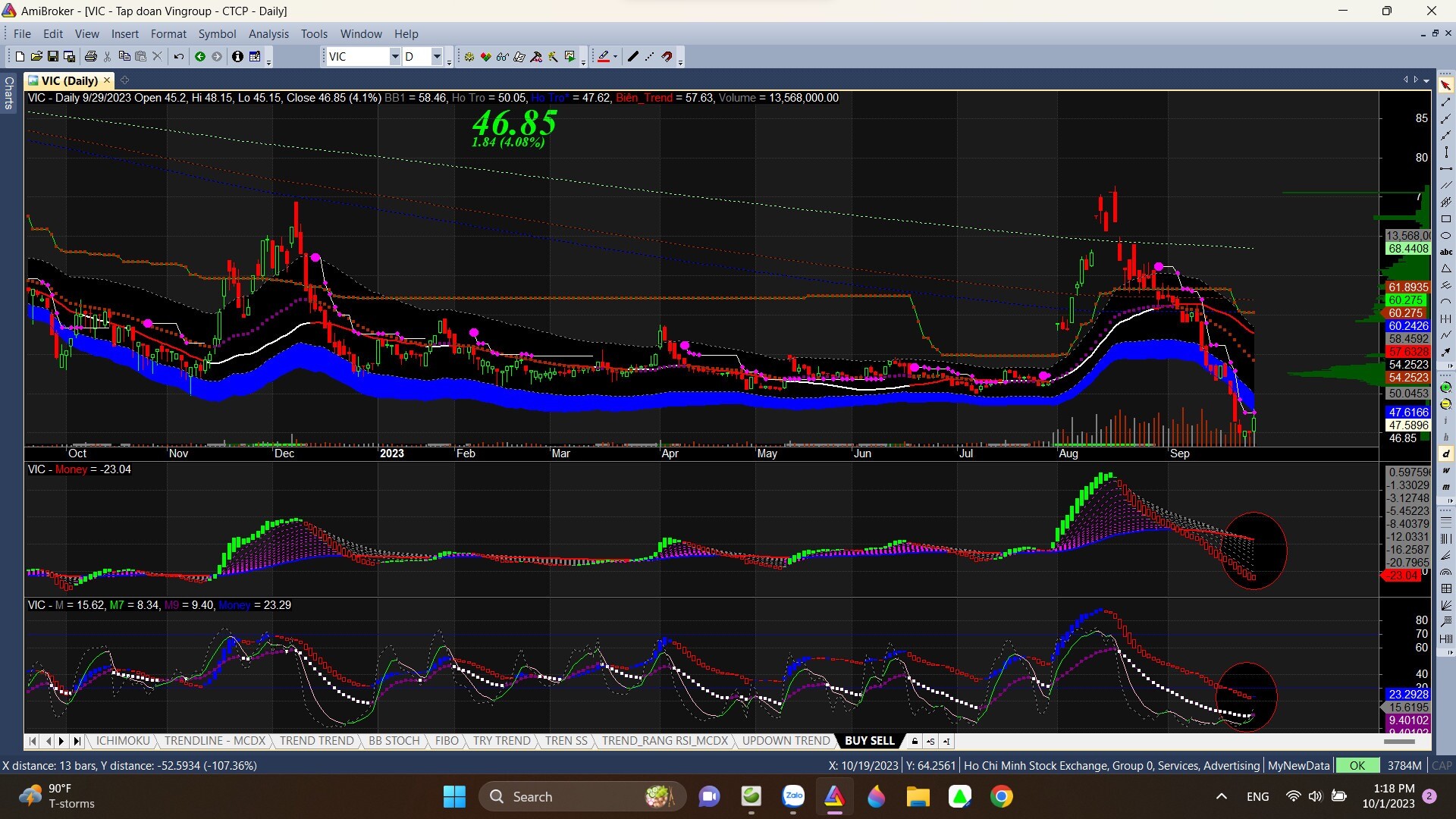Click the Copy icon in toolbar
This screenshot has height=819, width=1456.
click(x=124, y=57)
